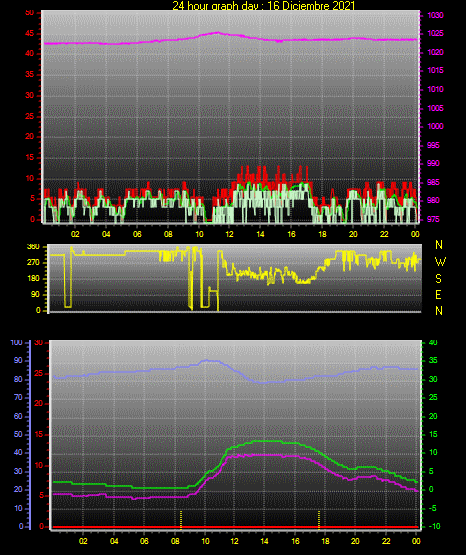Click the yellow dotted sunrise marker near 08

coord(181,520)
